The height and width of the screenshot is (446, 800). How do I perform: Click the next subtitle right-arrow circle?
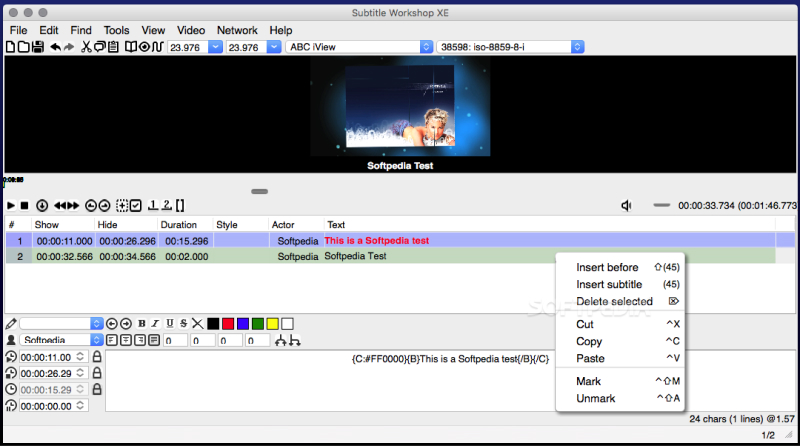[x=126, y=324]
